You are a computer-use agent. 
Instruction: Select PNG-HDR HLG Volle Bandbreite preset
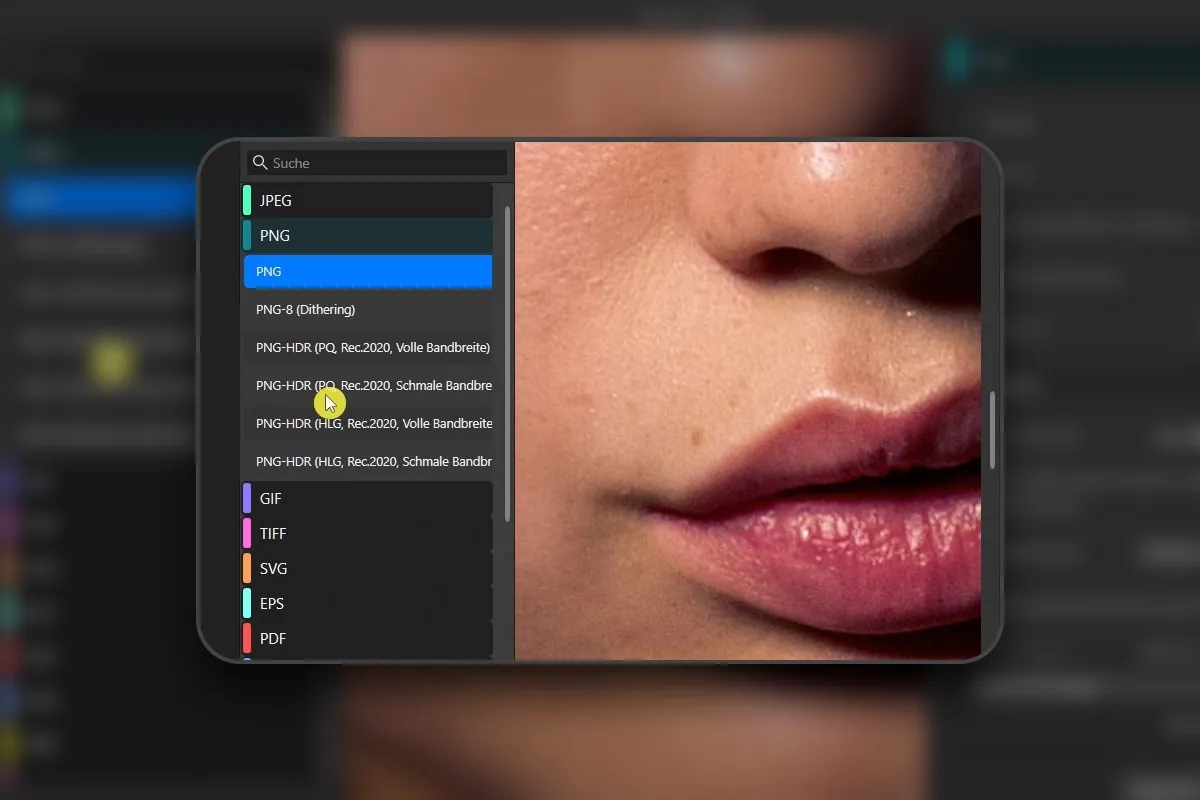[x=368, y=424]
